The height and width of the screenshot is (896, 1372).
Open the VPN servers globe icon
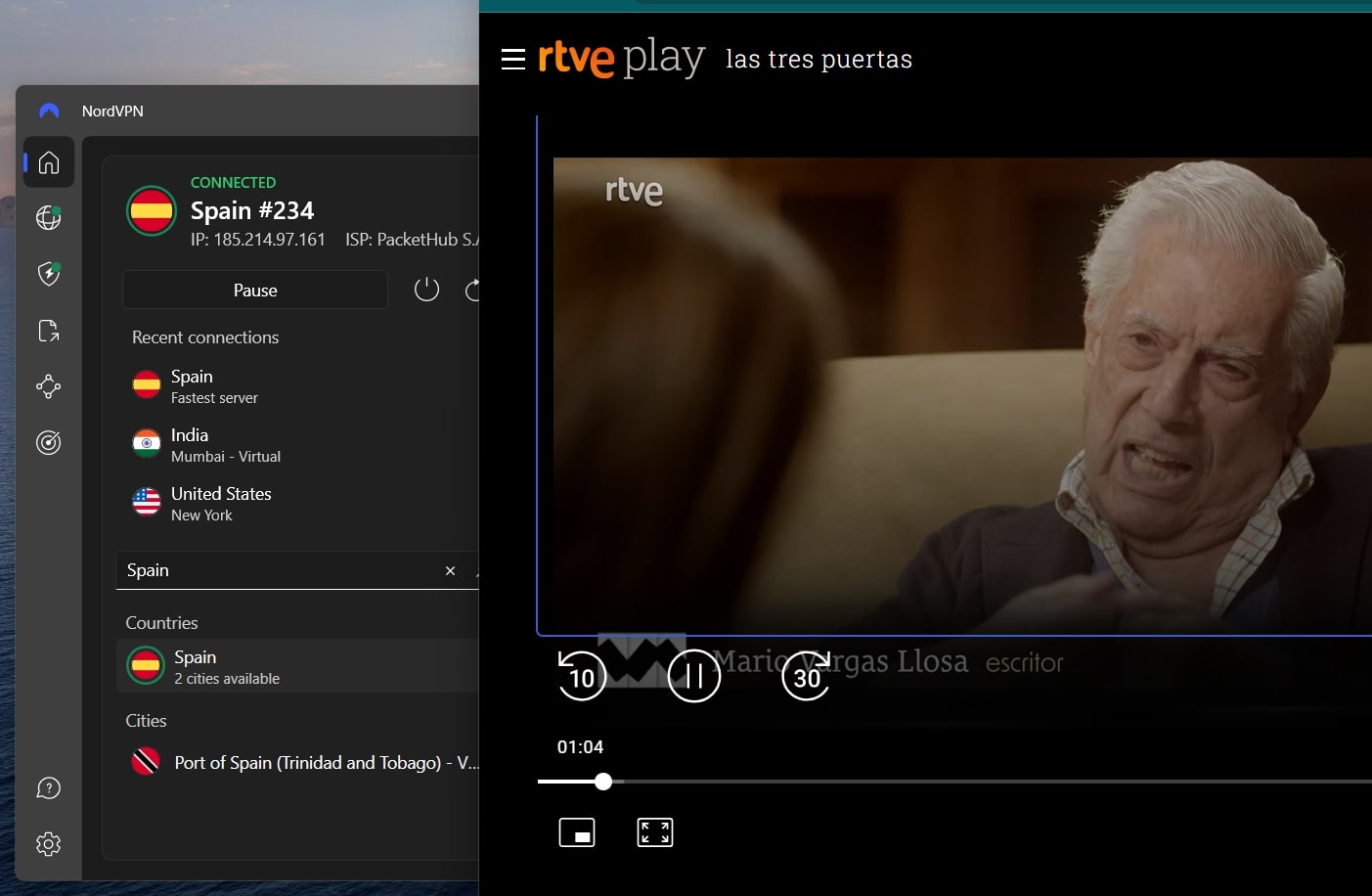48,218
